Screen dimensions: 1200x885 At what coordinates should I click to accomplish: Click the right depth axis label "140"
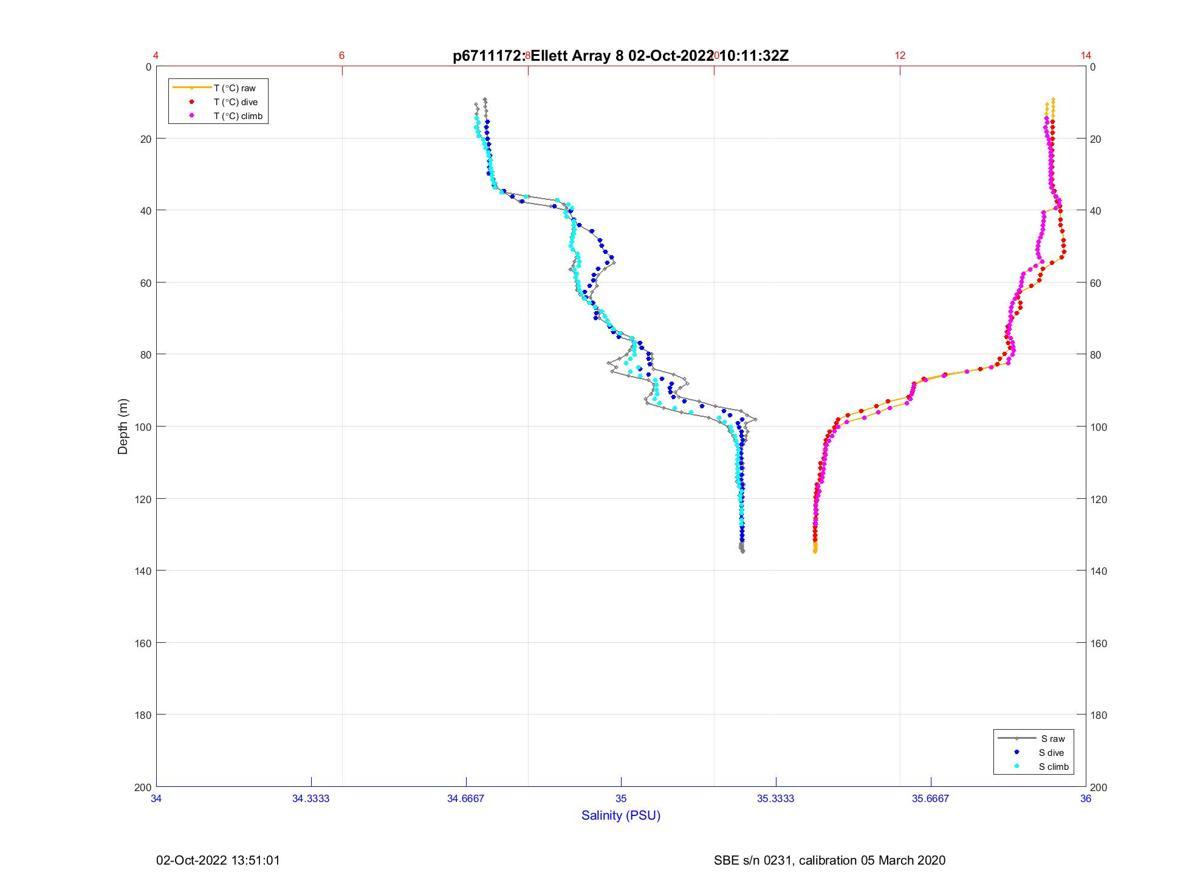coord(1099,571)
